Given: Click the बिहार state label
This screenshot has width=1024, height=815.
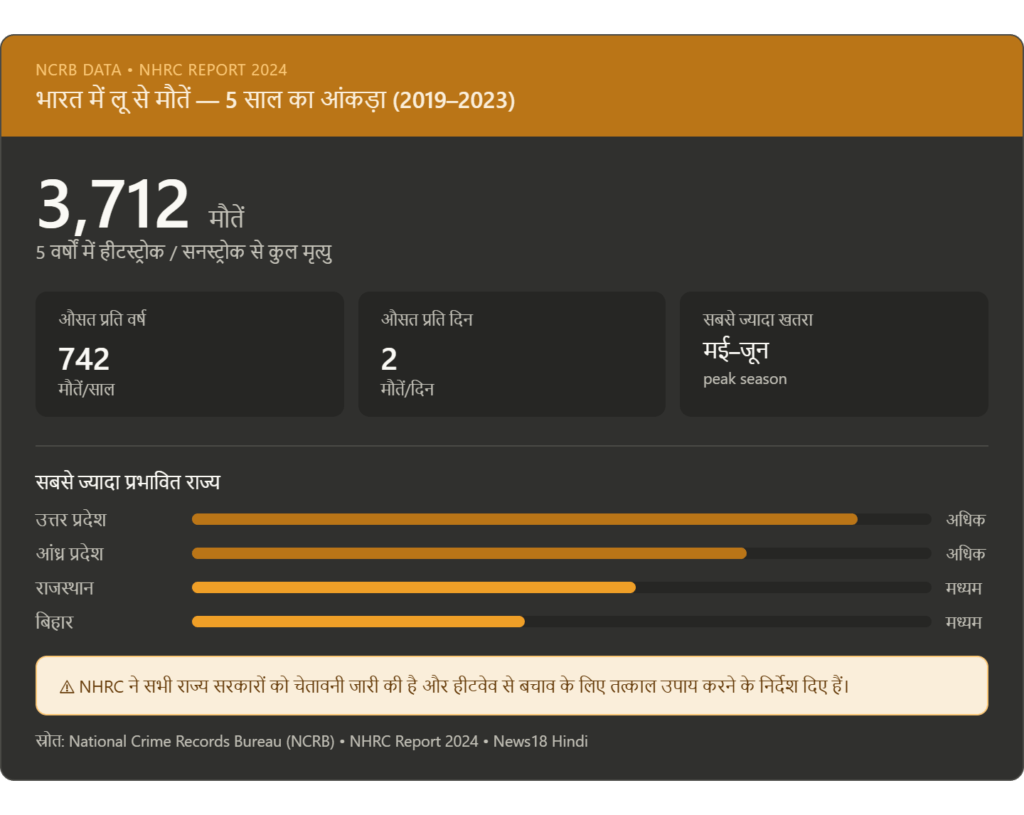Looking at the screenshot, I should 54,622.
